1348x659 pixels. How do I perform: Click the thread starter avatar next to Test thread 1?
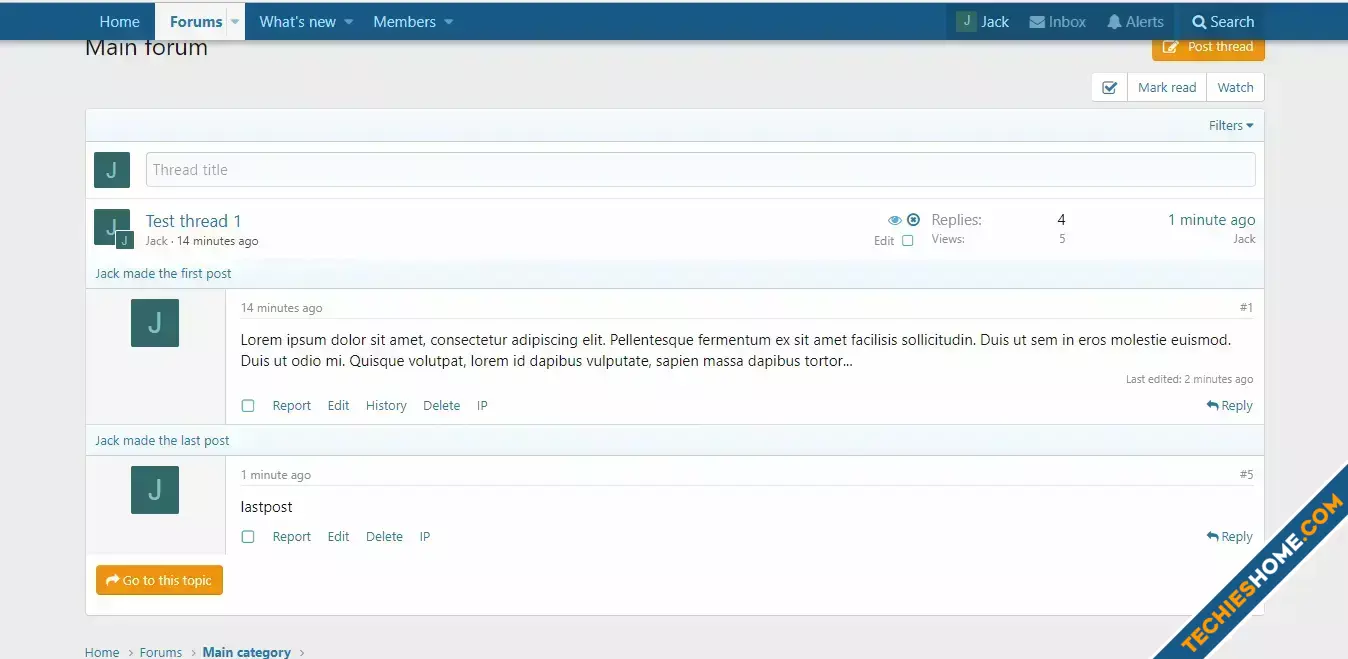coord(112,227)
